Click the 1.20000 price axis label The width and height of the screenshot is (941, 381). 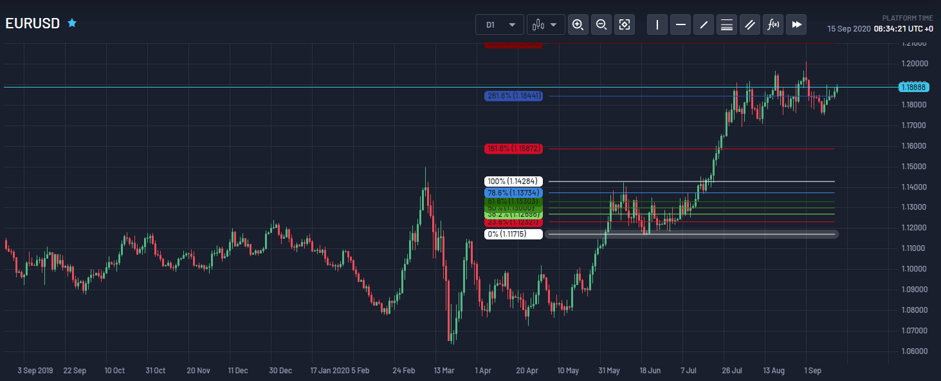pos(915,64)
